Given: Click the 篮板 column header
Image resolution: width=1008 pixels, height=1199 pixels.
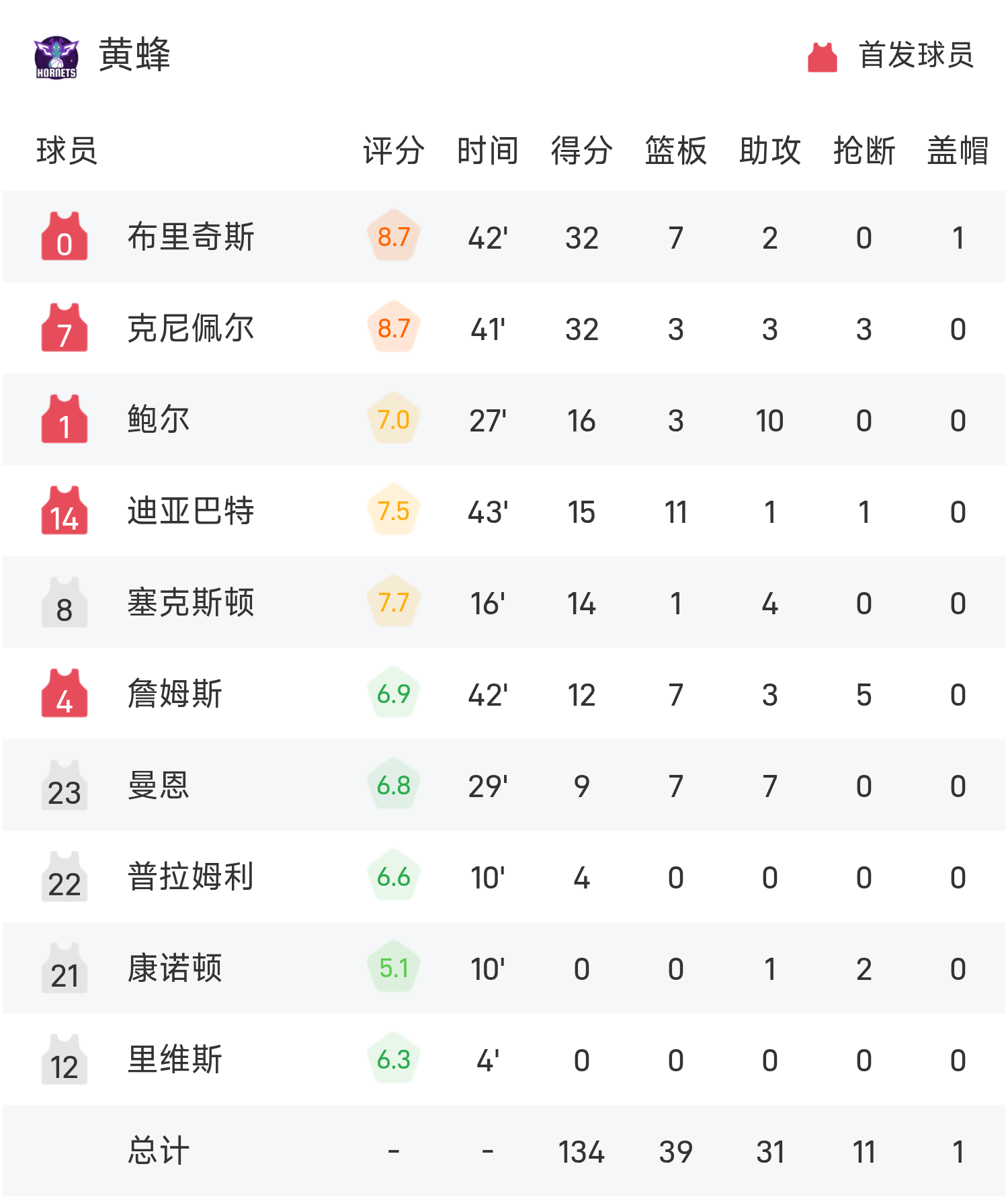Looking at the screenshot, I should pyautogui.click(x=675, y=151).
